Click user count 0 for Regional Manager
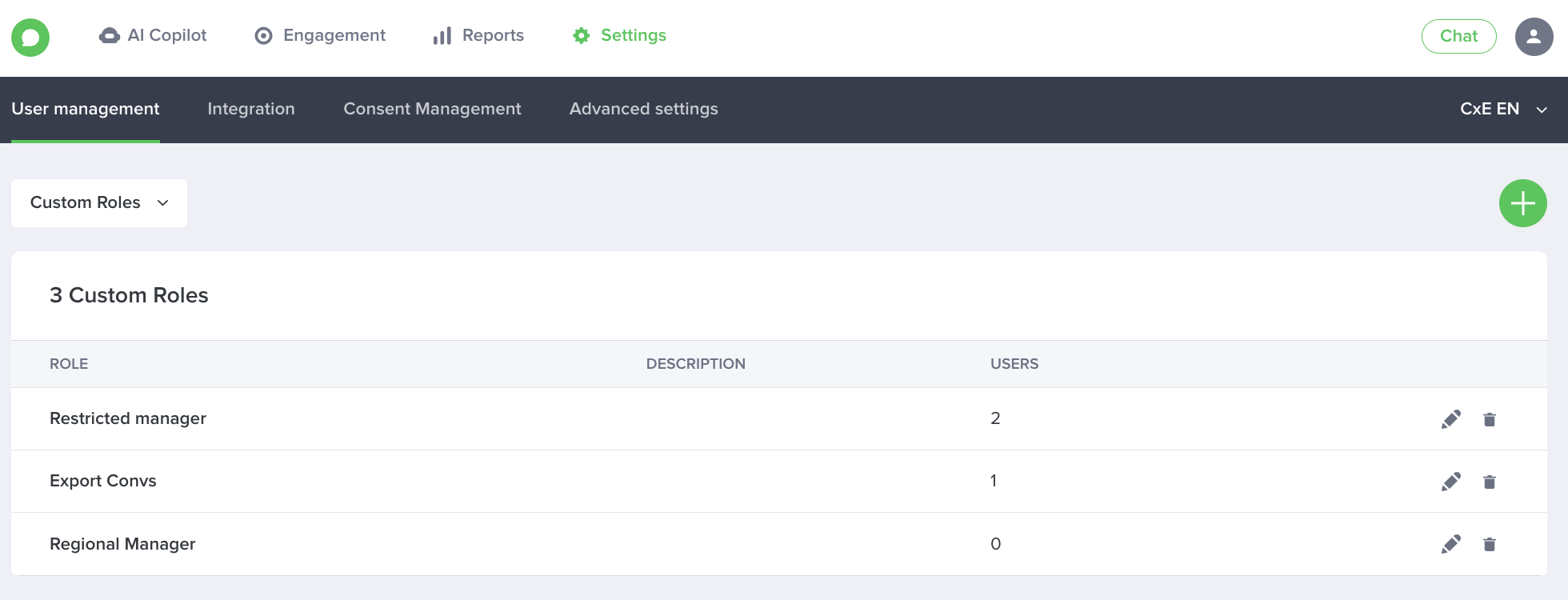The width and height of the screenshot is (1568, 600). click(995, 544)
